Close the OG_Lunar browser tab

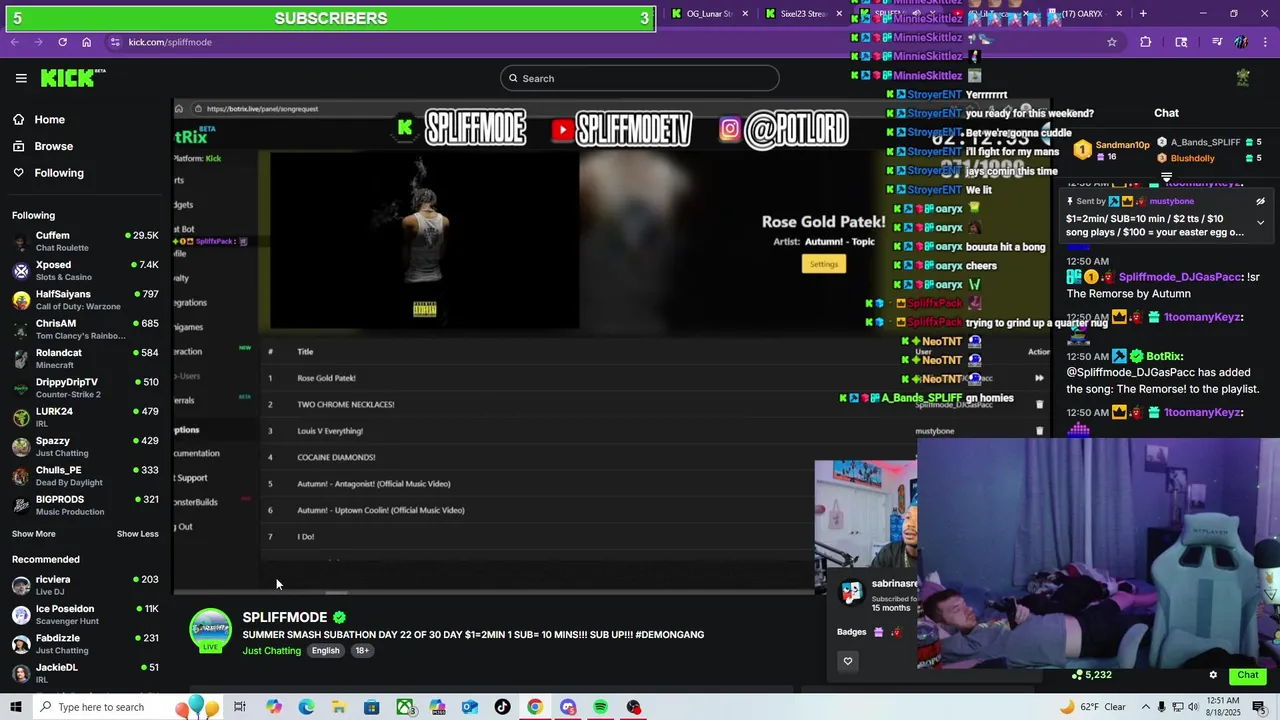click(x=745, y=14)
